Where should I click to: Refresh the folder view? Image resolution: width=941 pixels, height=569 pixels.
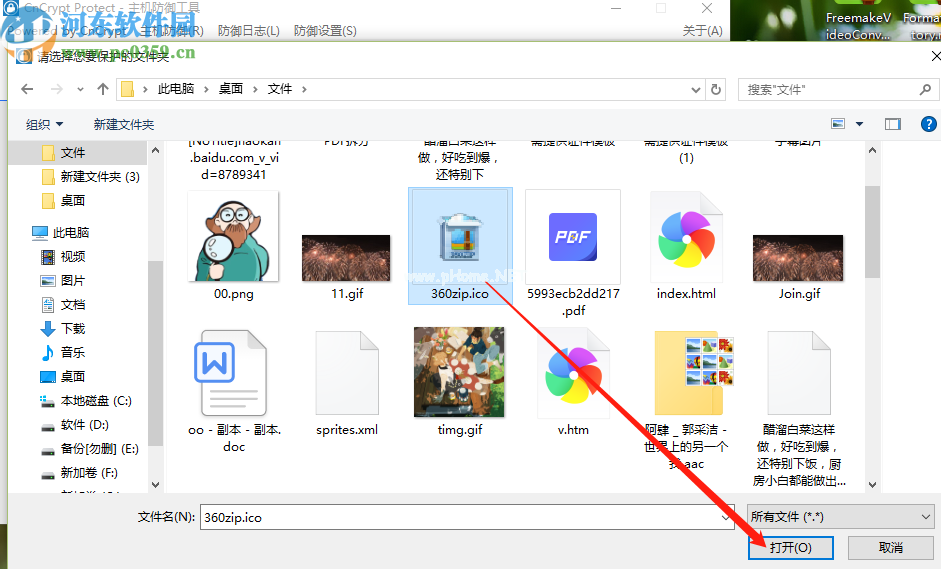[716, 89]
